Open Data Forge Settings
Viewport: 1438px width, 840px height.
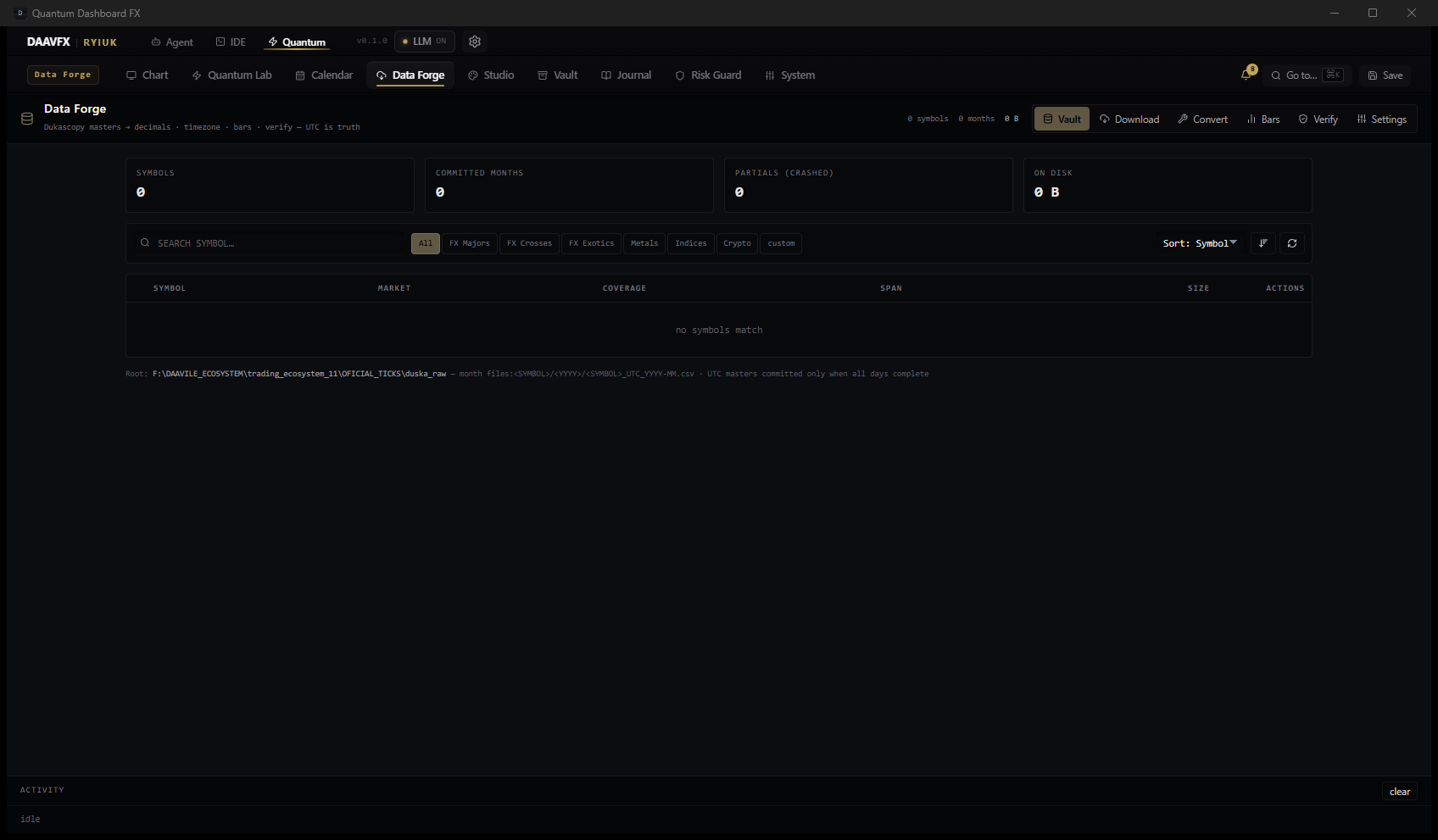1382,120
